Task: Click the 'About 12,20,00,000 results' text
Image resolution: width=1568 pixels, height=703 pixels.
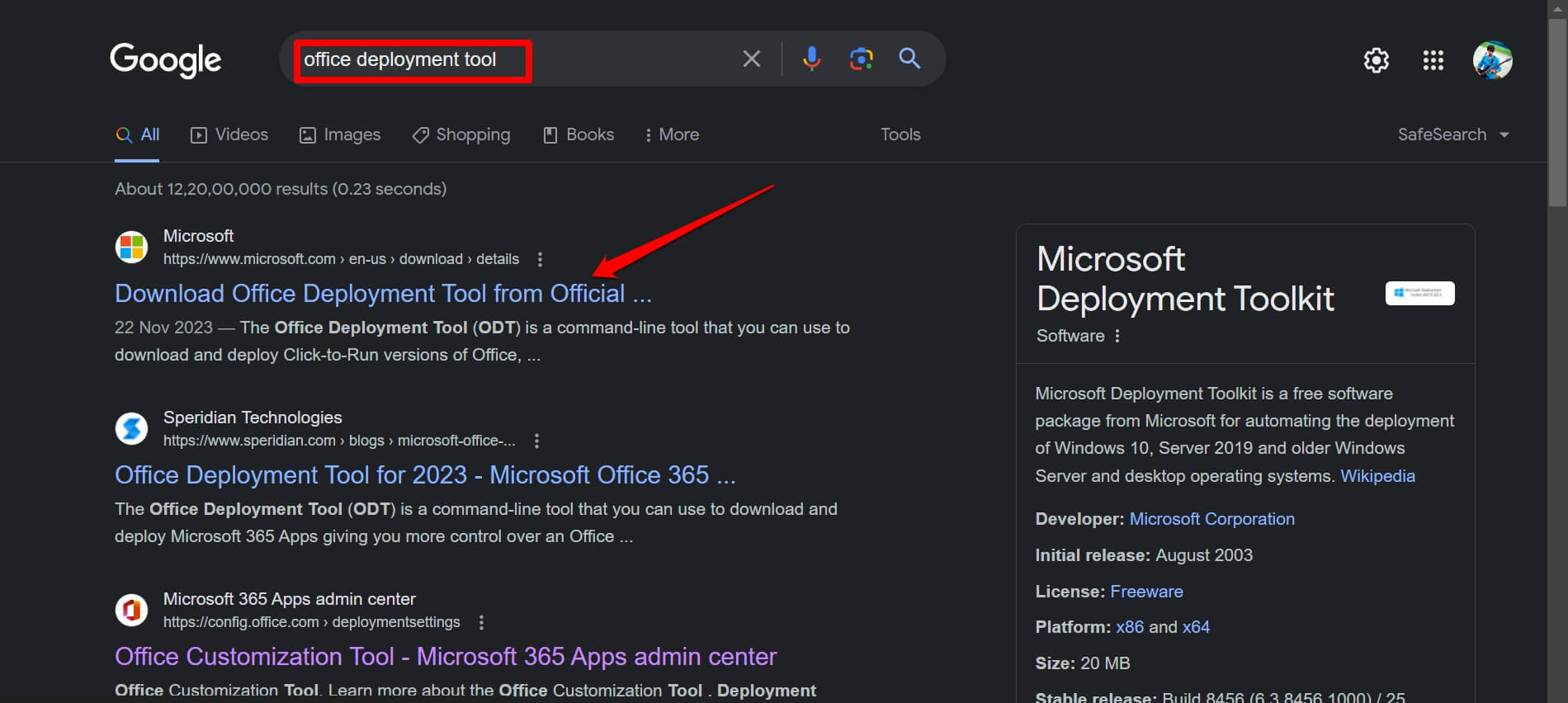Action: click(x=281, y=189)
